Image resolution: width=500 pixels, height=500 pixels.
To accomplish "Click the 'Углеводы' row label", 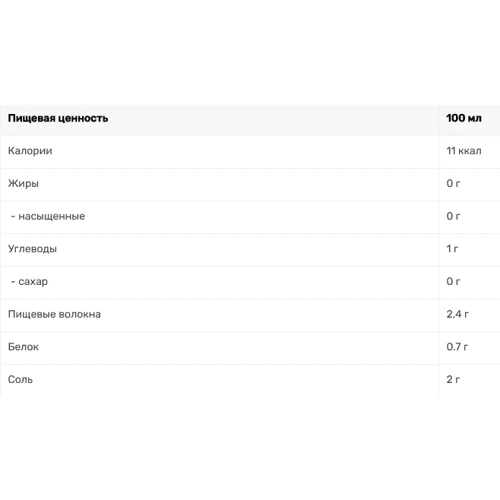I will 32,249.
